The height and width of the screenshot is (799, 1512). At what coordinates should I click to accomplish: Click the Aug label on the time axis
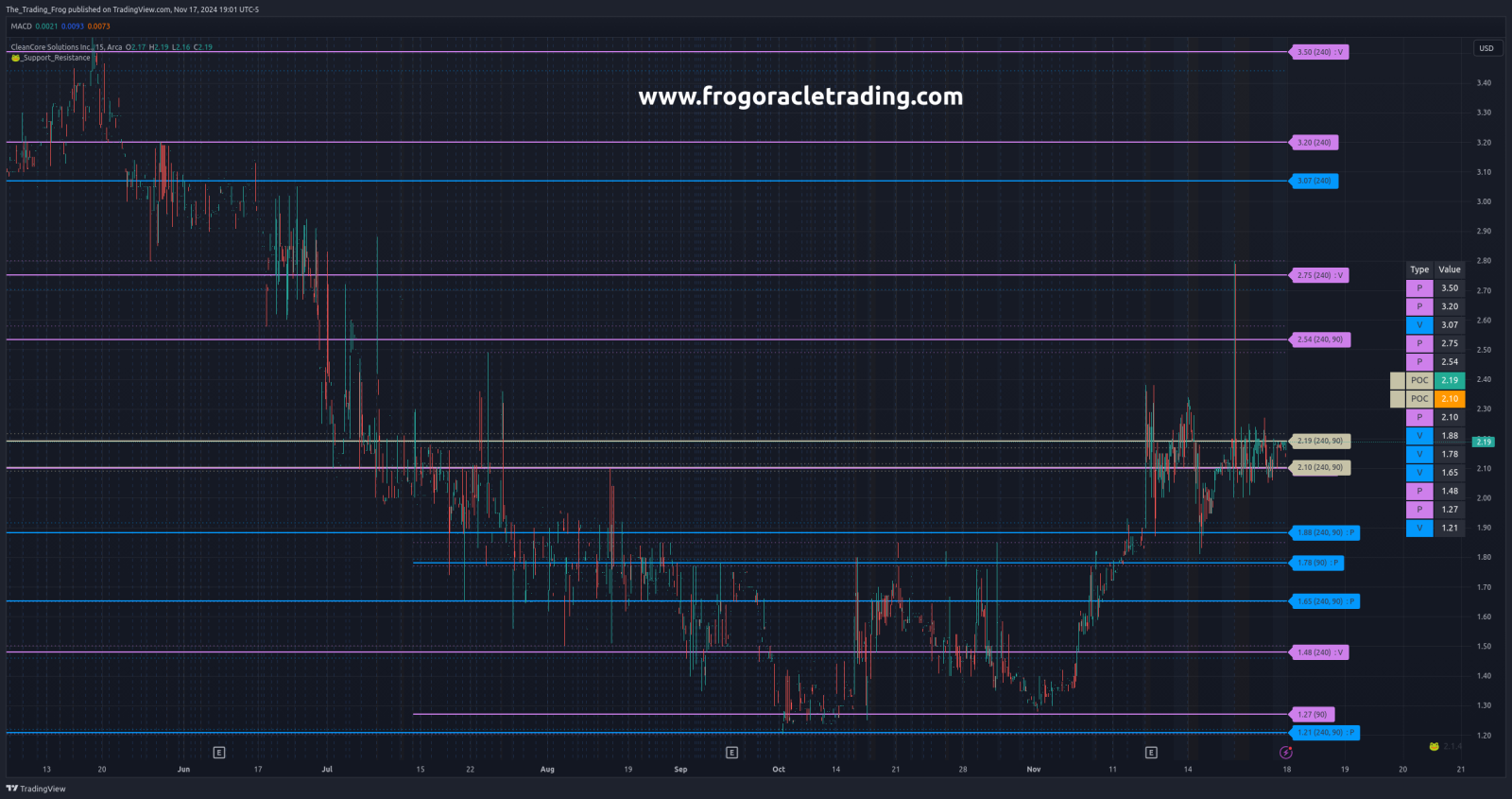(x=547, y=770)
